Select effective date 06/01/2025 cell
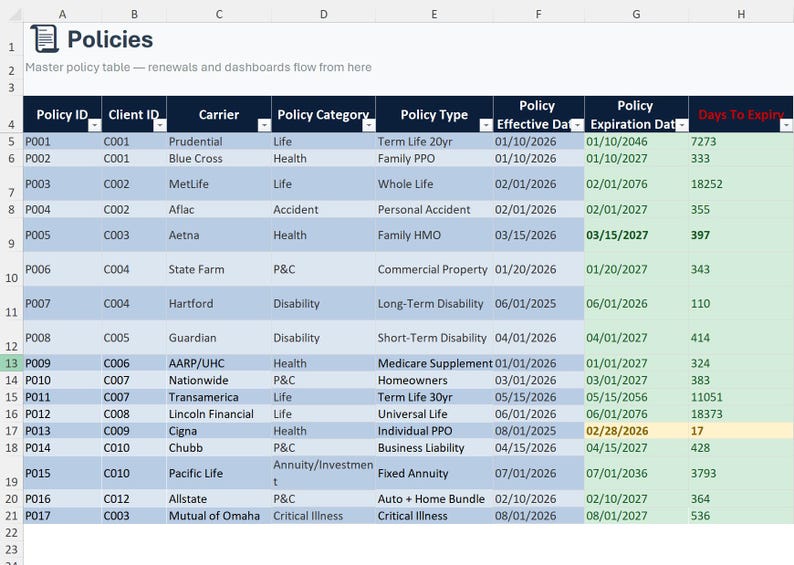The image size is (794, 565). click(538, 303)
